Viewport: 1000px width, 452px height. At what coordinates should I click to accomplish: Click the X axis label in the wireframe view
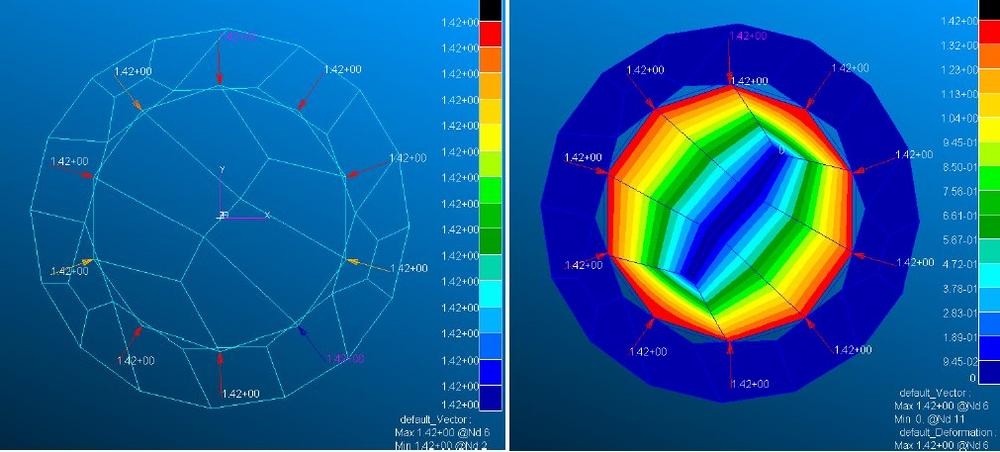click(266, 214)
